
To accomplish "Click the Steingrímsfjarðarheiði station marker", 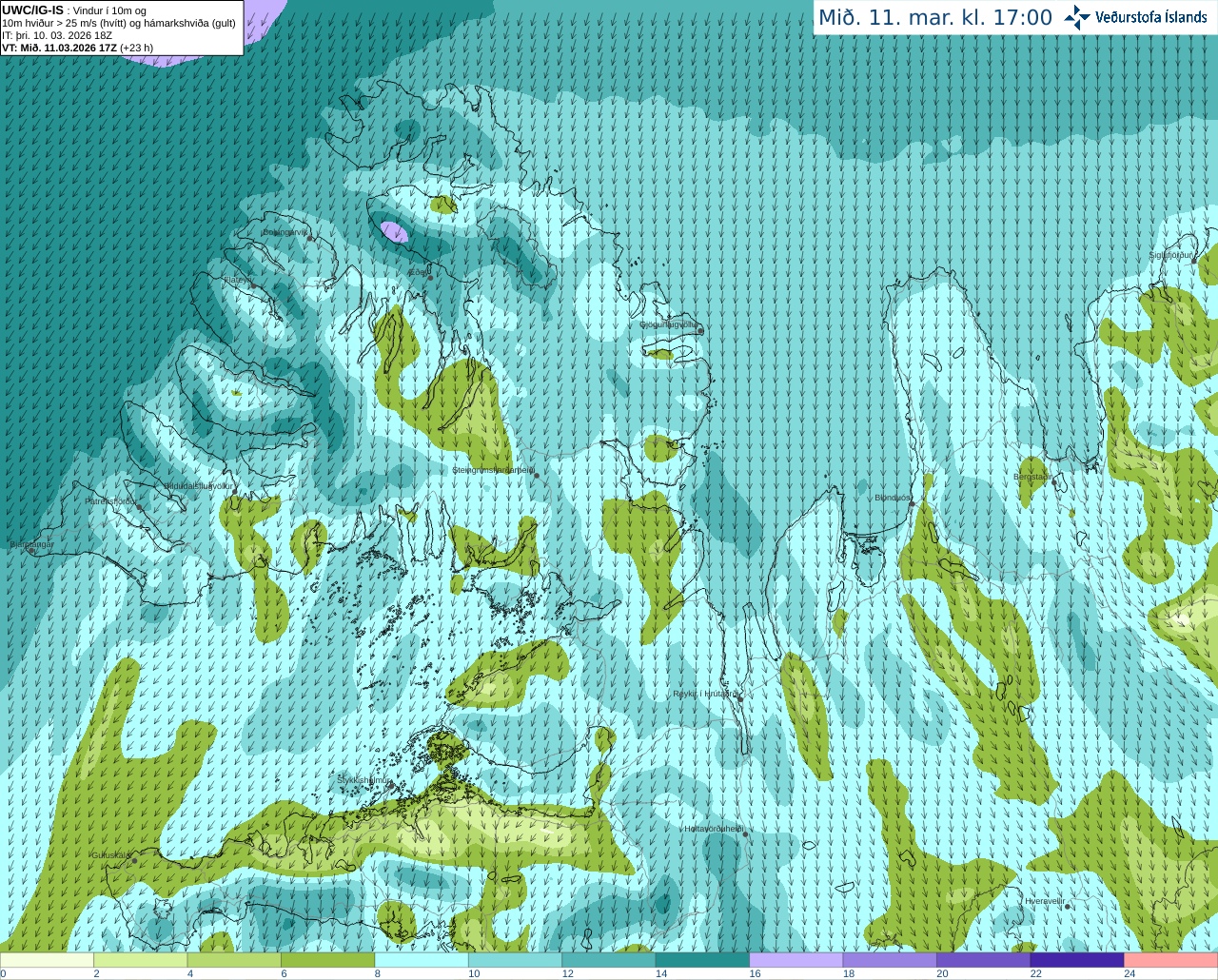I will (x=536, y=476).
